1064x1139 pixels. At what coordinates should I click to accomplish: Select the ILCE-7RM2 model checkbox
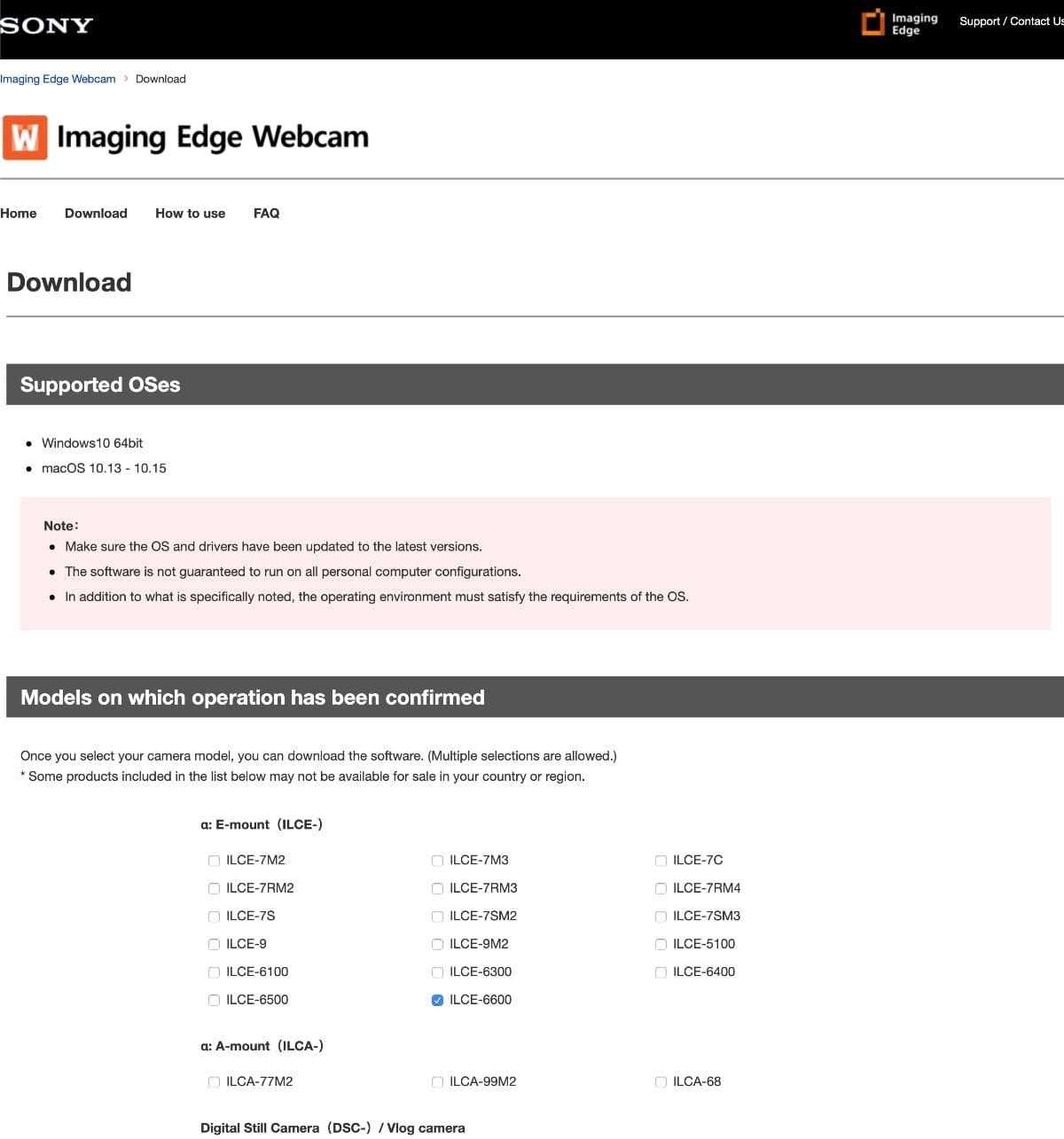pyautogui.click(x=214, y=888)
